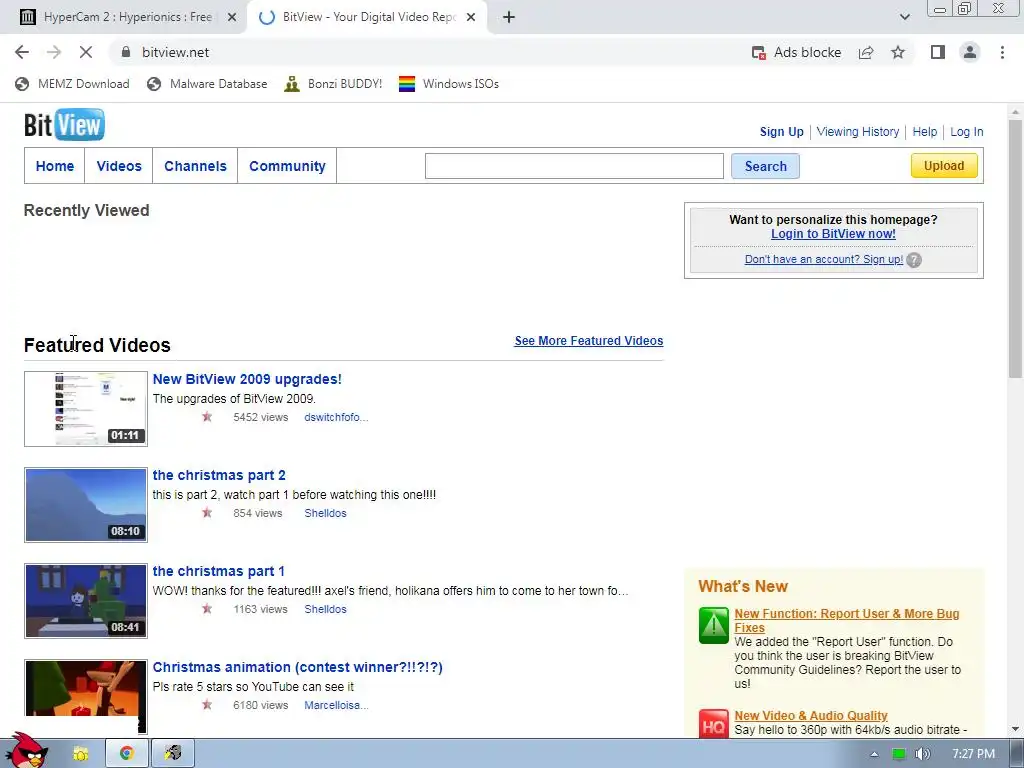
Task: Open the MEMZ Download bookmark
Action: tap(72, 84)
